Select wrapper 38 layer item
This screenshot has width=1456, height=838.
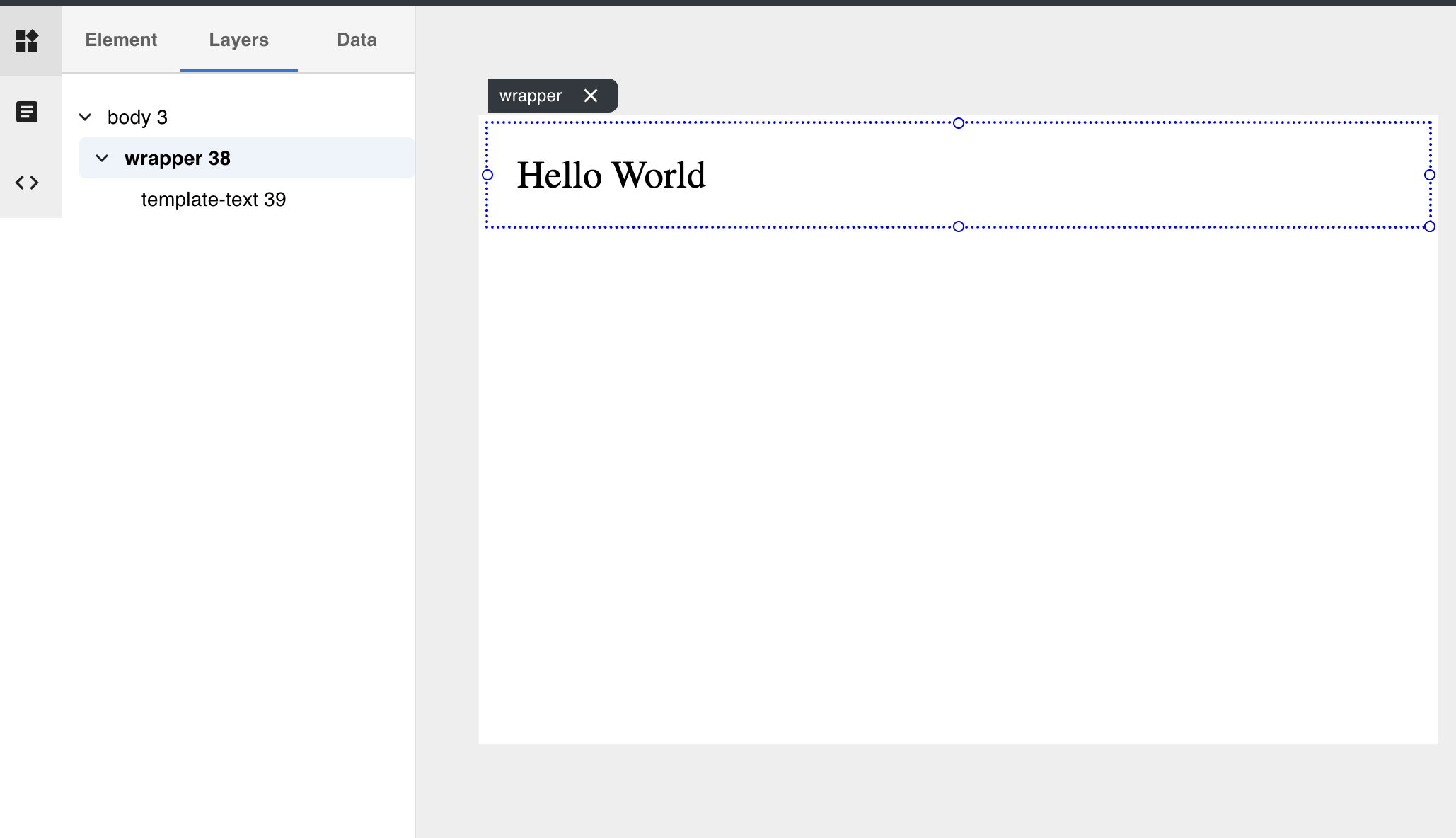(x=178, y=159)
